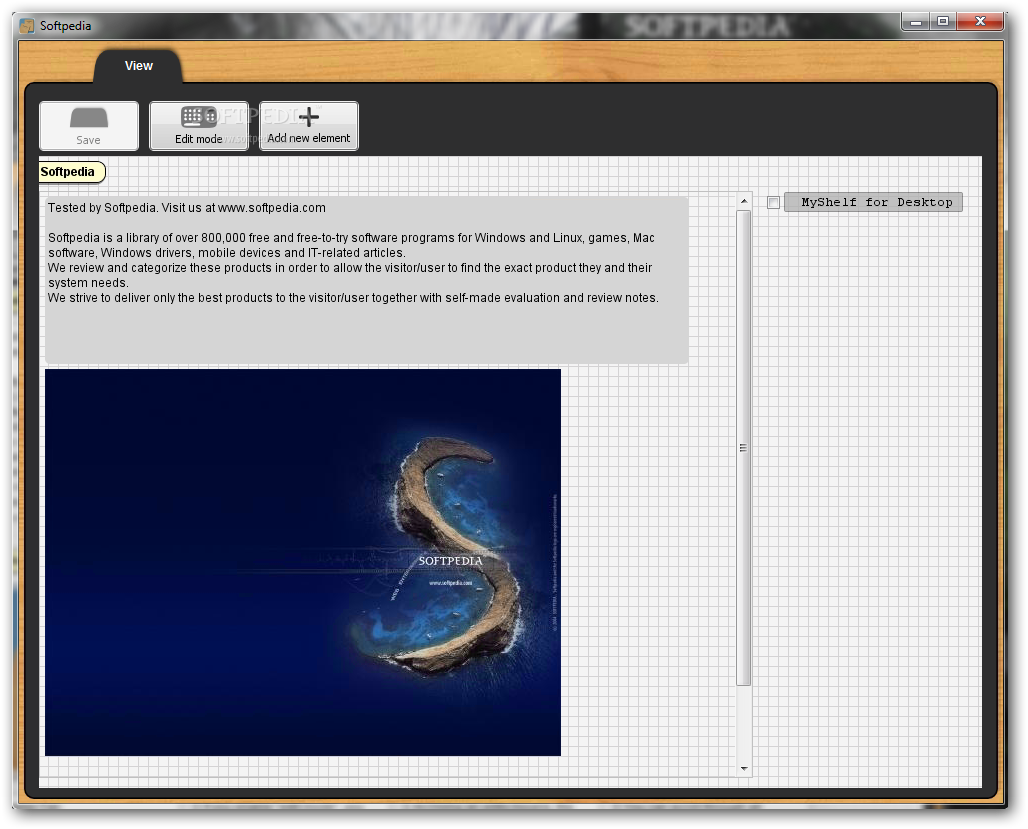The width and height of the screenshot is (1028, 829).
Task: Click text 'Tested by Softpedia. Visit us at www.softpedia.com'
Action: (187, 208)
